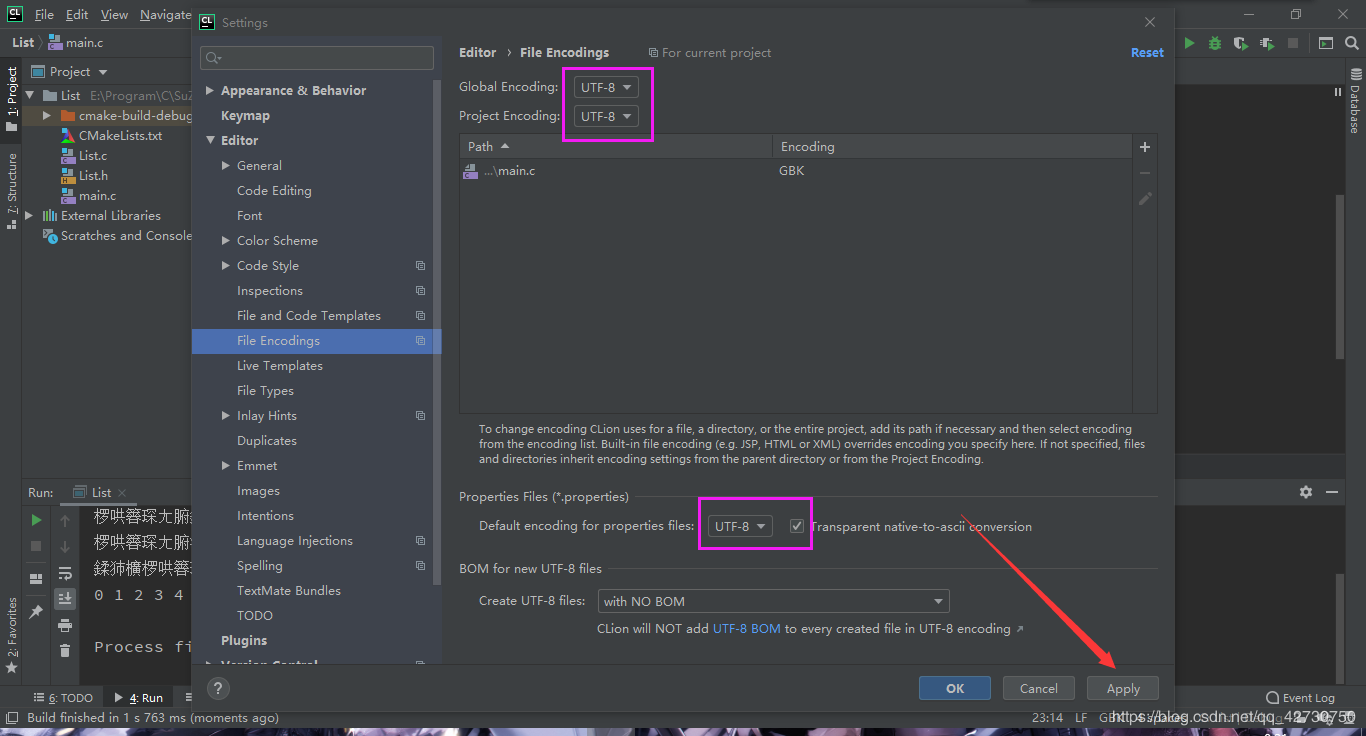Pin the Run tab with the pin icon
The image size is (1366, 736).
pyautogui.click(x=36, y=610)
